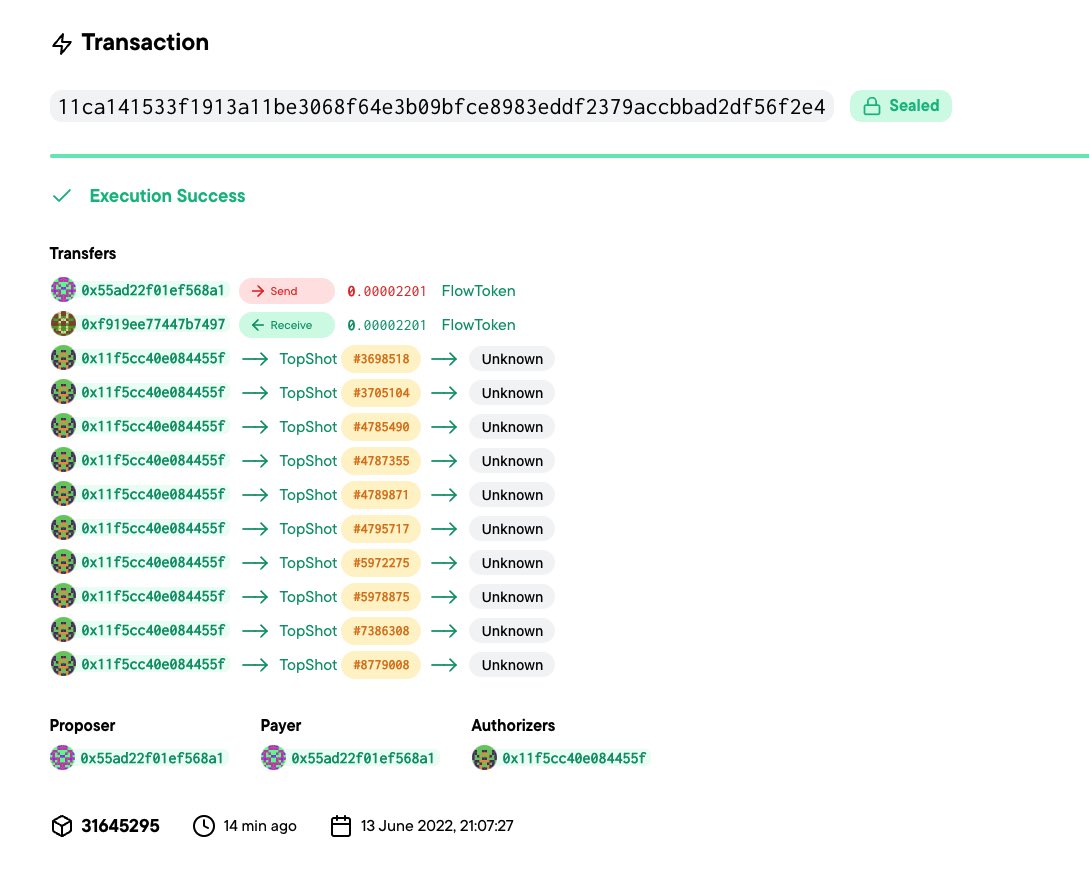Select NFT badge #4789871
Screen dimensions: 1089x871
(x=381, y=495)
